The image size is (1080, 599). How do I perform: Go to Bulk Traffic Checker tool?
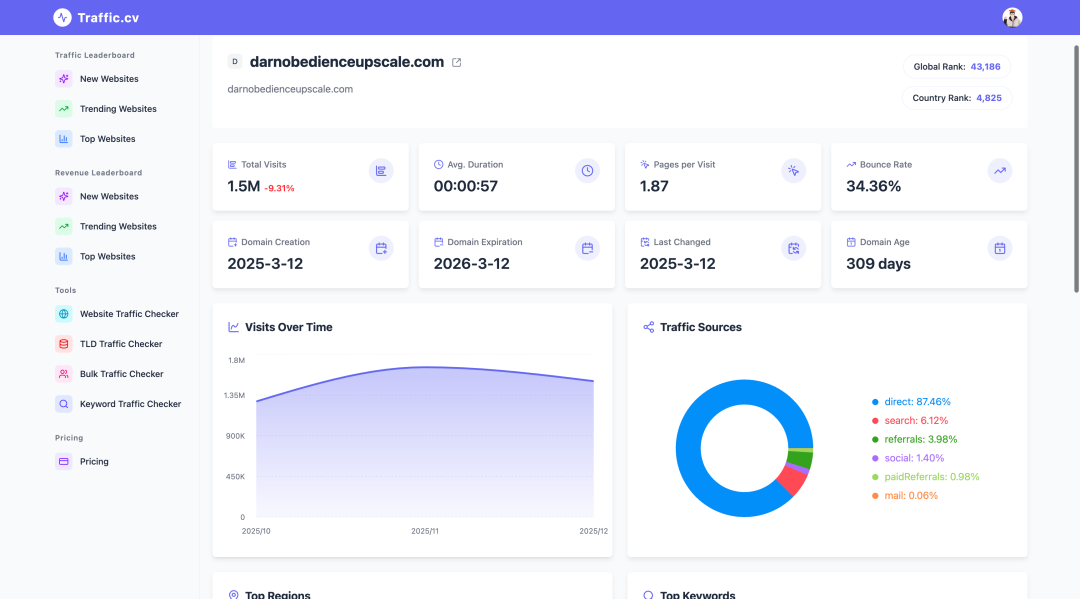(x=121, y=374)
